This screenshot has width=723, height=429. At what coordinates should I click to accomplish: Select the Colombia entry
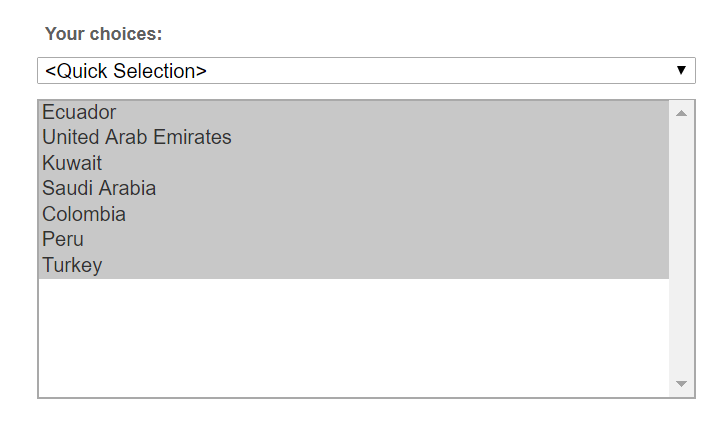point(84,214)
